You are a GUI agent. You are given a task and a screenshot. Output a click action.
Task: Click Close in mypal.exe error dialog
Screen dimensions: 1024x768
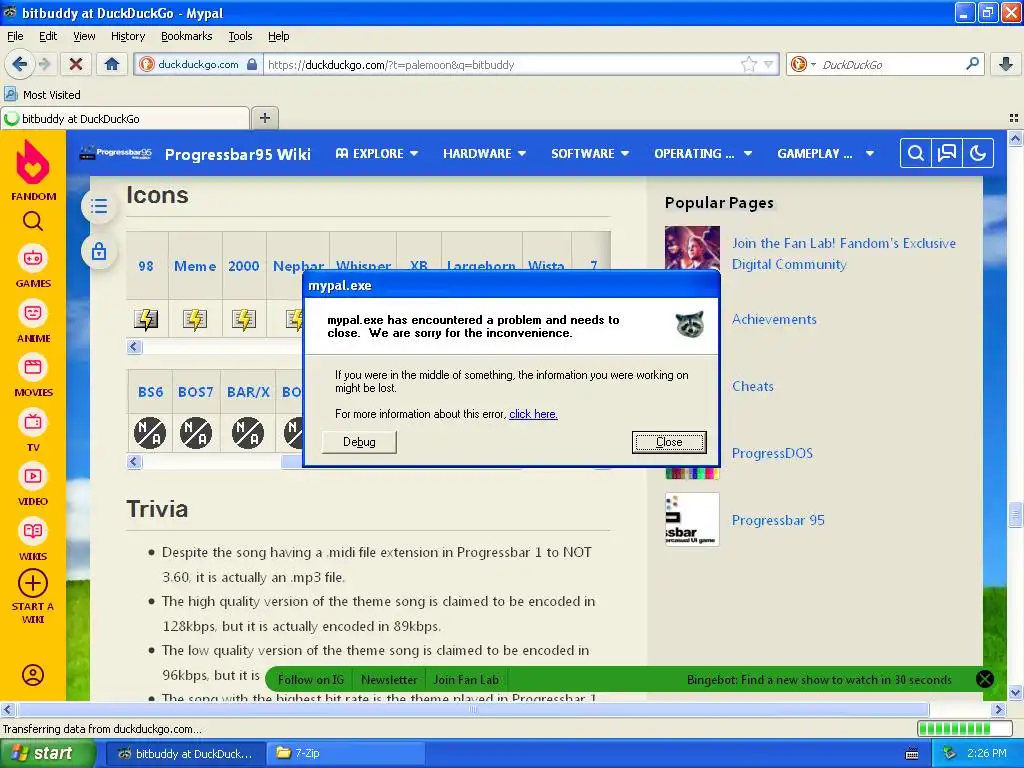tap(669, 442)
